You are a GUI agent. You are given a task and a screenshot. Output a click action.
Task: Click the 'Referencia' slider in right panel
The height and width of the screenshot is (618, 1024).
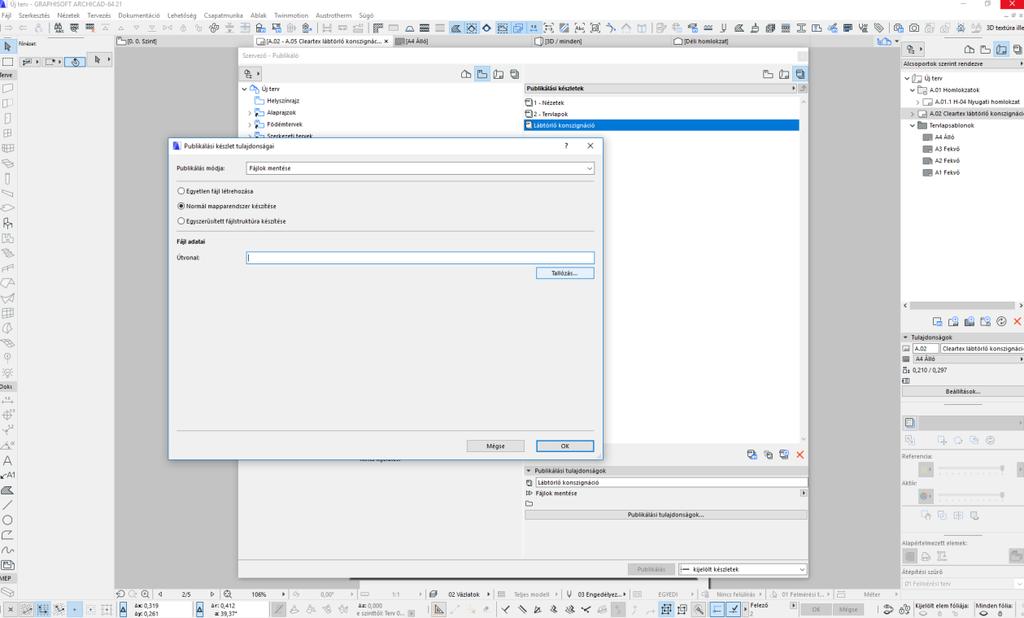tap(970, 469)
